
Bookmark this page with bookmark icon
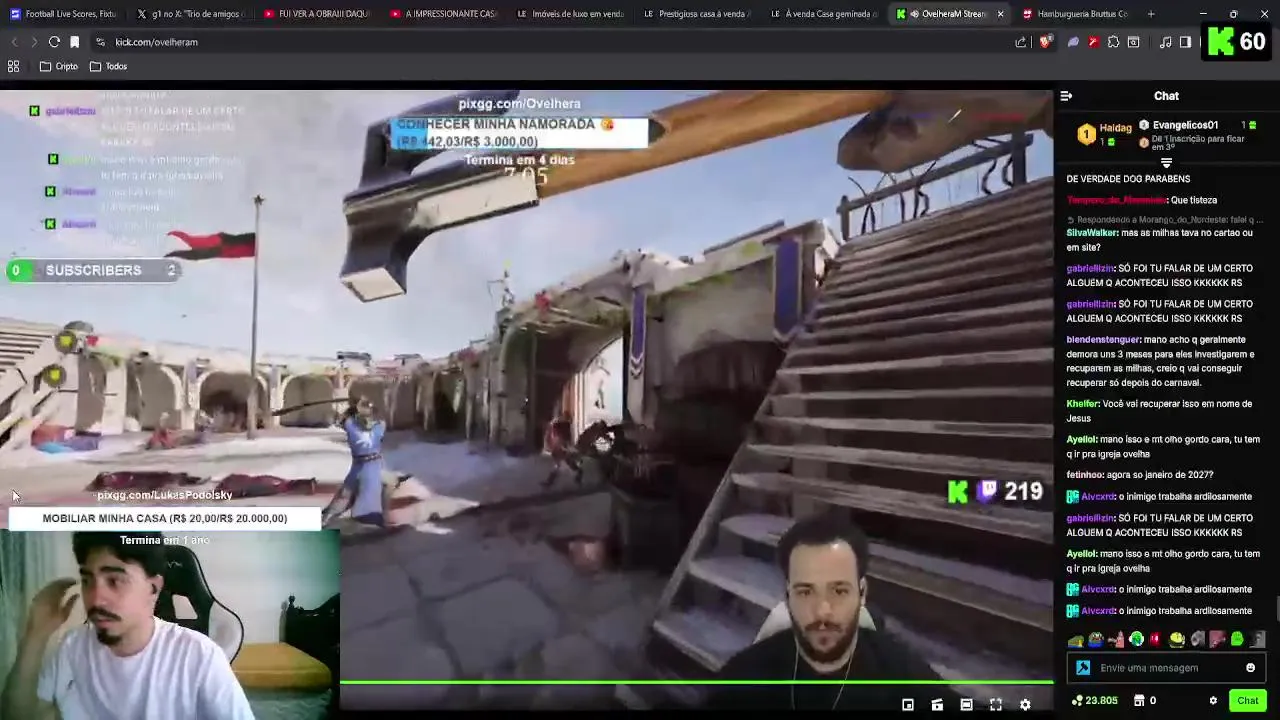(x=74, y=42)
